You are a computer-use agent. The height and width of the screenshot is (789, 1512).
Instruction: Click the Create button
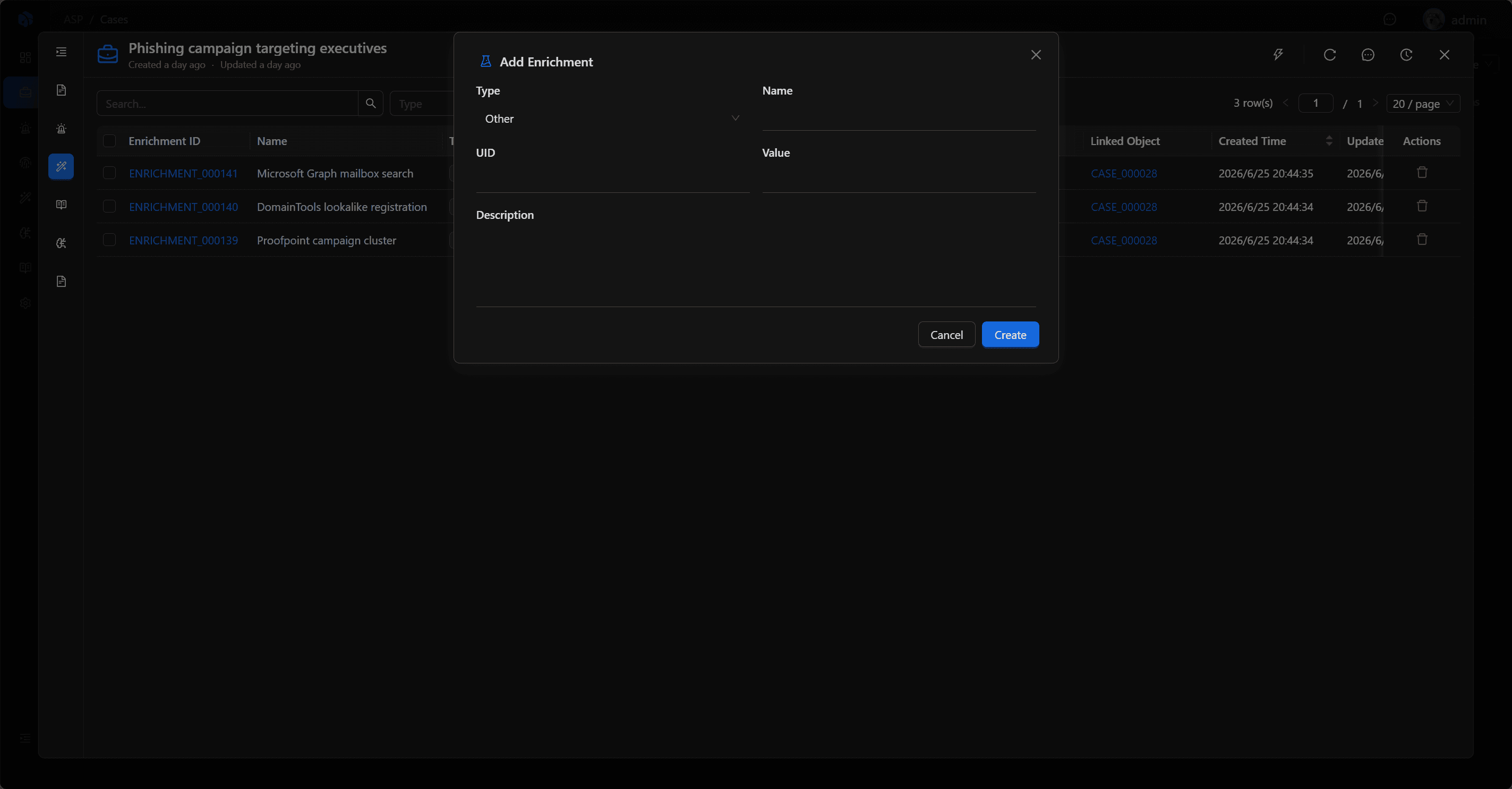1010,335
